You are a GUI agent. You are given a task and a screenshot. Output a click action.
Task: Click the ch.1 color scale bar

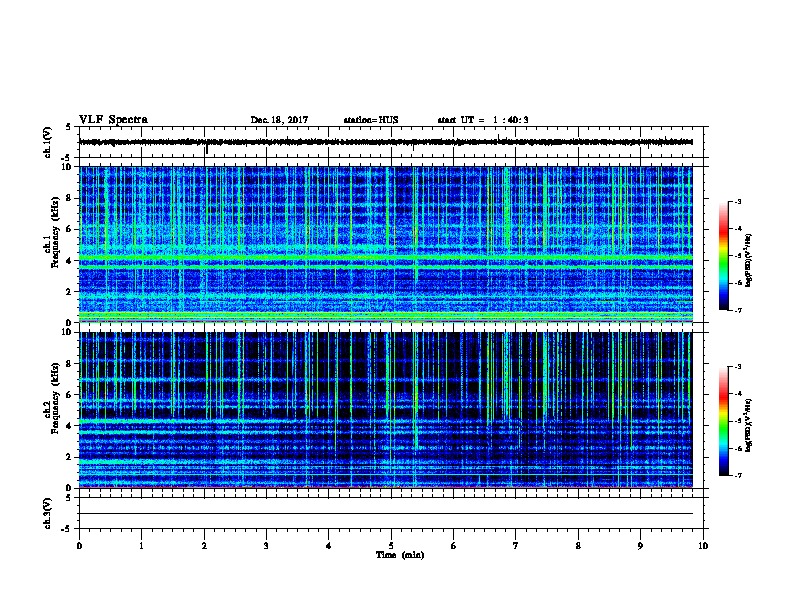click(x=724, y=256)
